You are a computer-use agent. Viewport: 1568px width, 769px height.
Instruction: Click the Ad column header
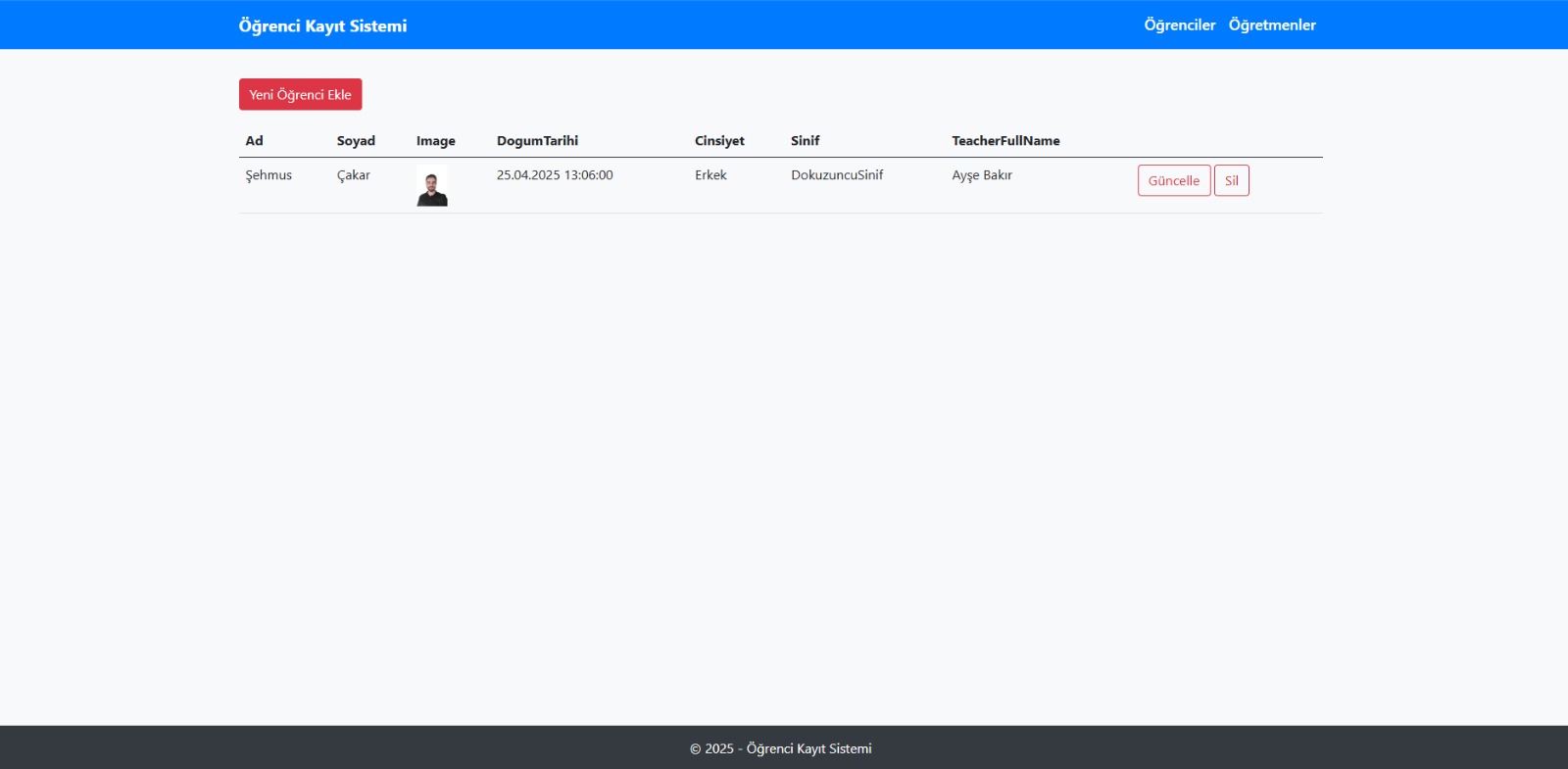coord(254,141)
